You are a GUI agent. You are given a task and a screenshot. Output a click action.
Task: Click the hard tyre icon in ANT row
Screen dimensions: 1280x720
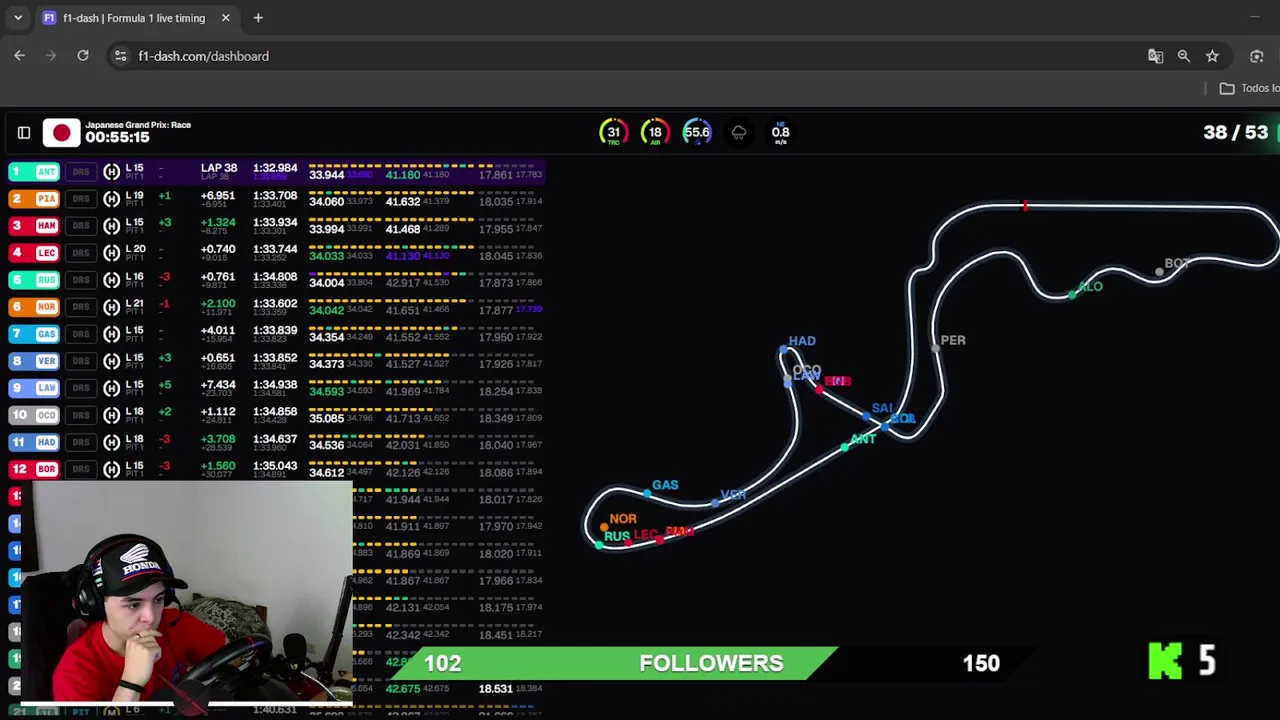111,172
